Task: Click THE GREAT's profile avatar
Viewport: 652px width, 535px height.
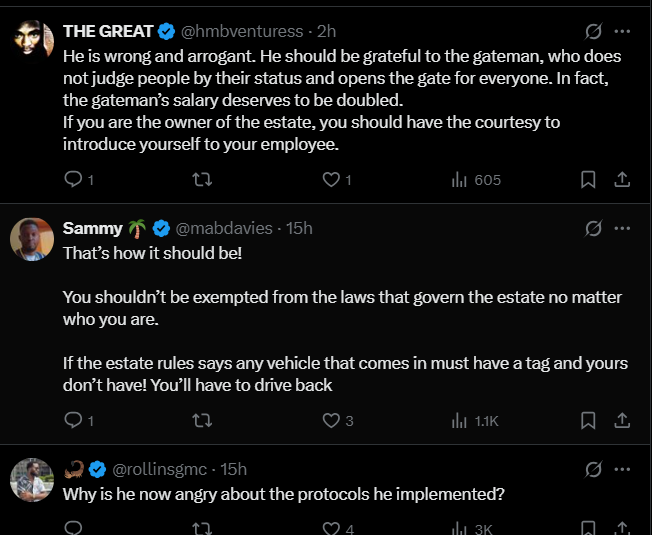Action: click(x=31, y=40)
